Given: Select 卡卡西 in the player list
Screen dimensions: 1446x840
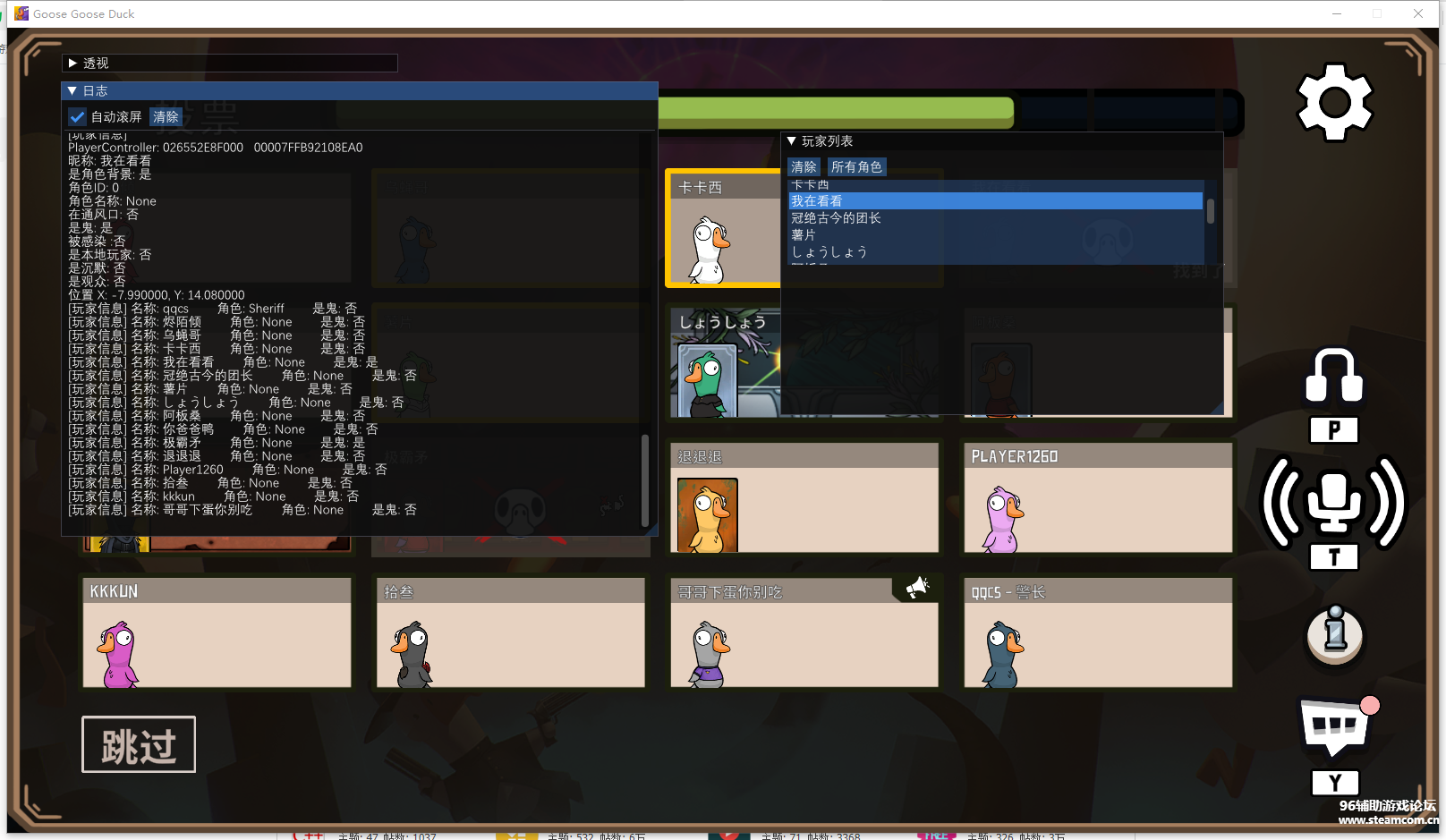Looking at the screenshot, I should (x=995, y=185).
